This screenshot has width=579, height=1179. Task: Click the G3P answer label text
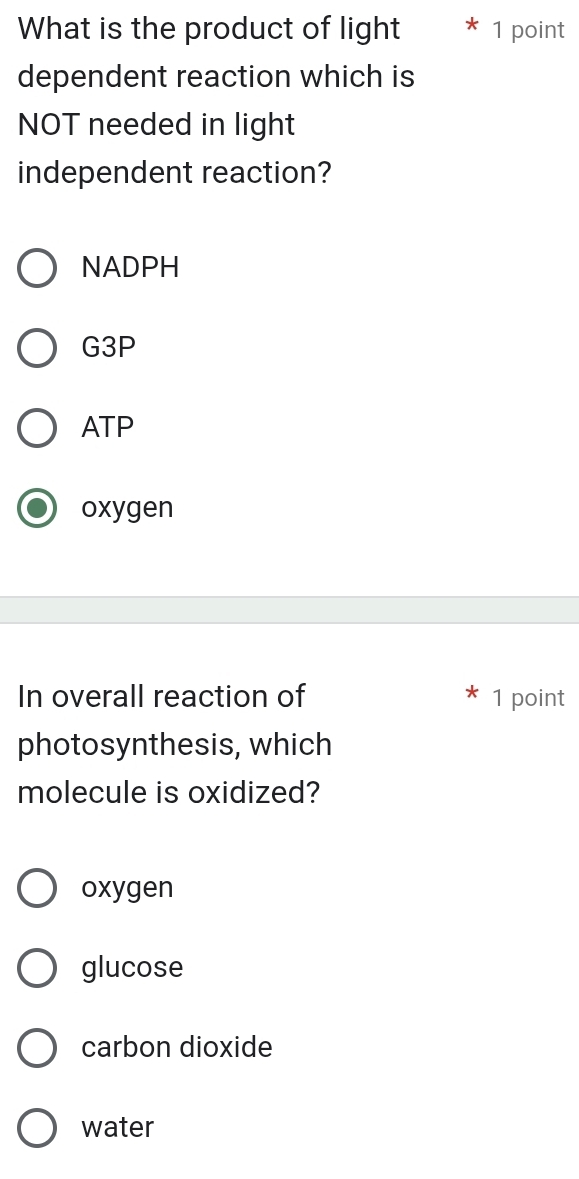tap(108, 348)
